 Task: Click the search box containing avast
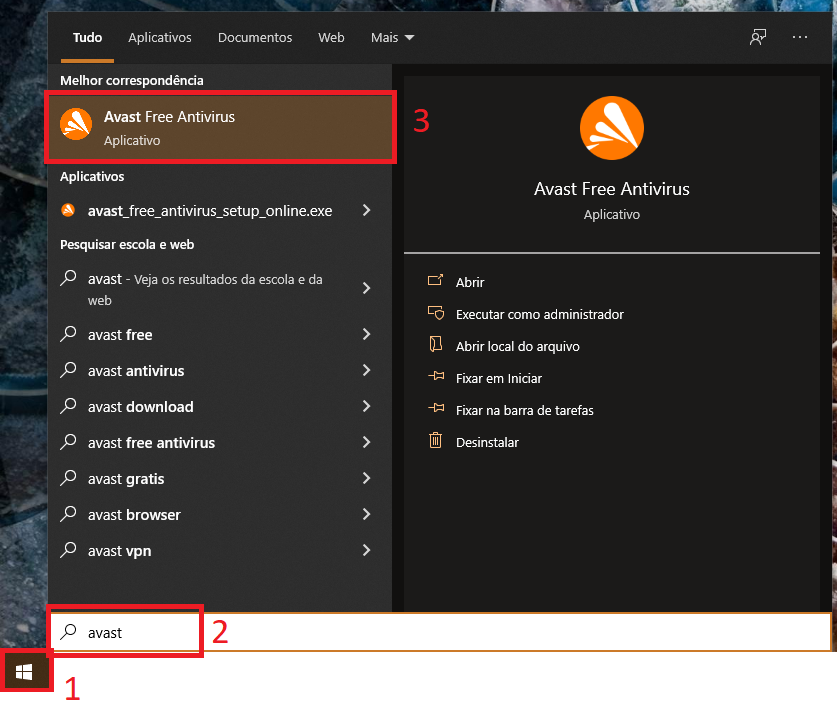[440, 632]
